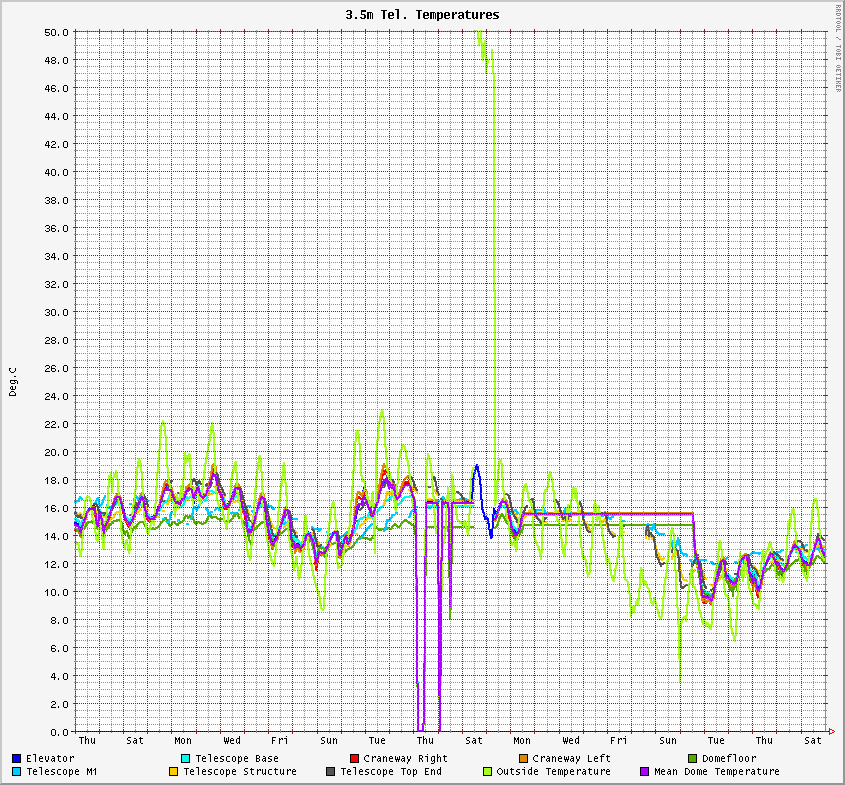Select the yellow Telescope Structure swatch
The image size is (845, 785).
pos(173,772)
